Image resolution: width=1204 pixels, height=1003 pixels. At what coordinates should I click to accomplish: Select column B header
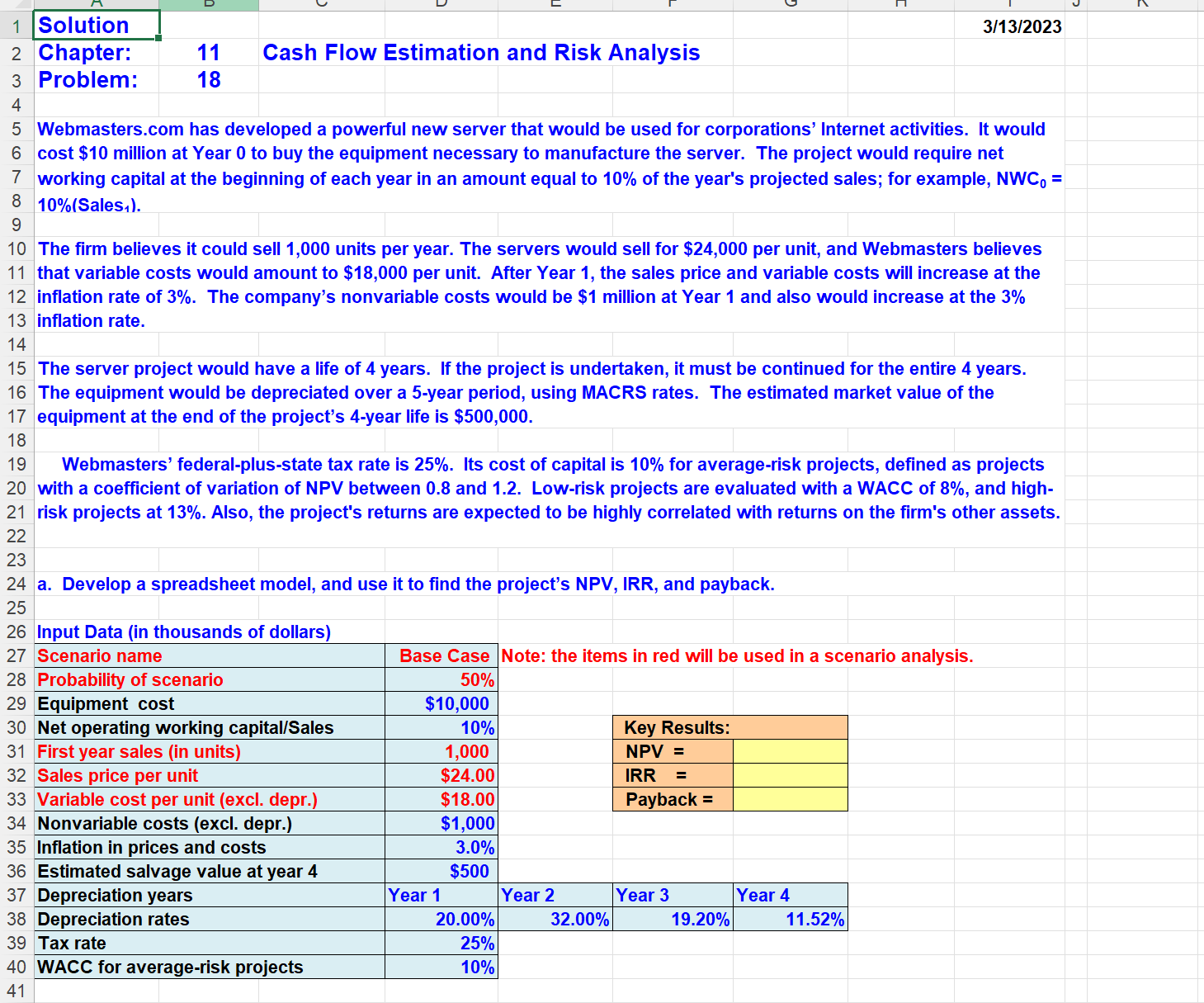(209, 5)
